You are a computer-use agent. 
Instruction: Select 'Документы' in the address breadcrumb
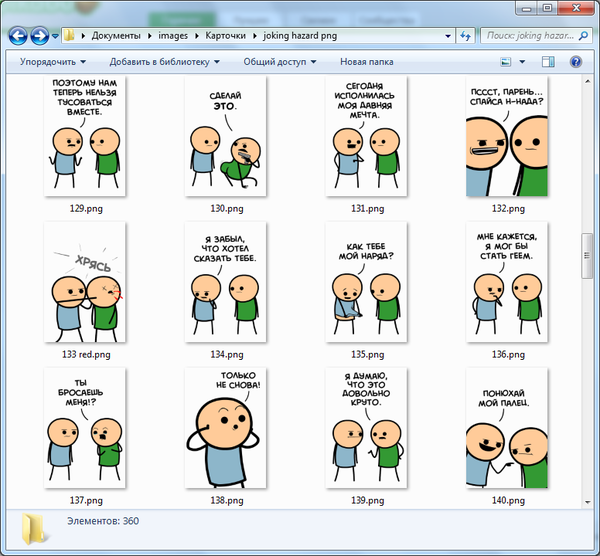tap(116, 36)
